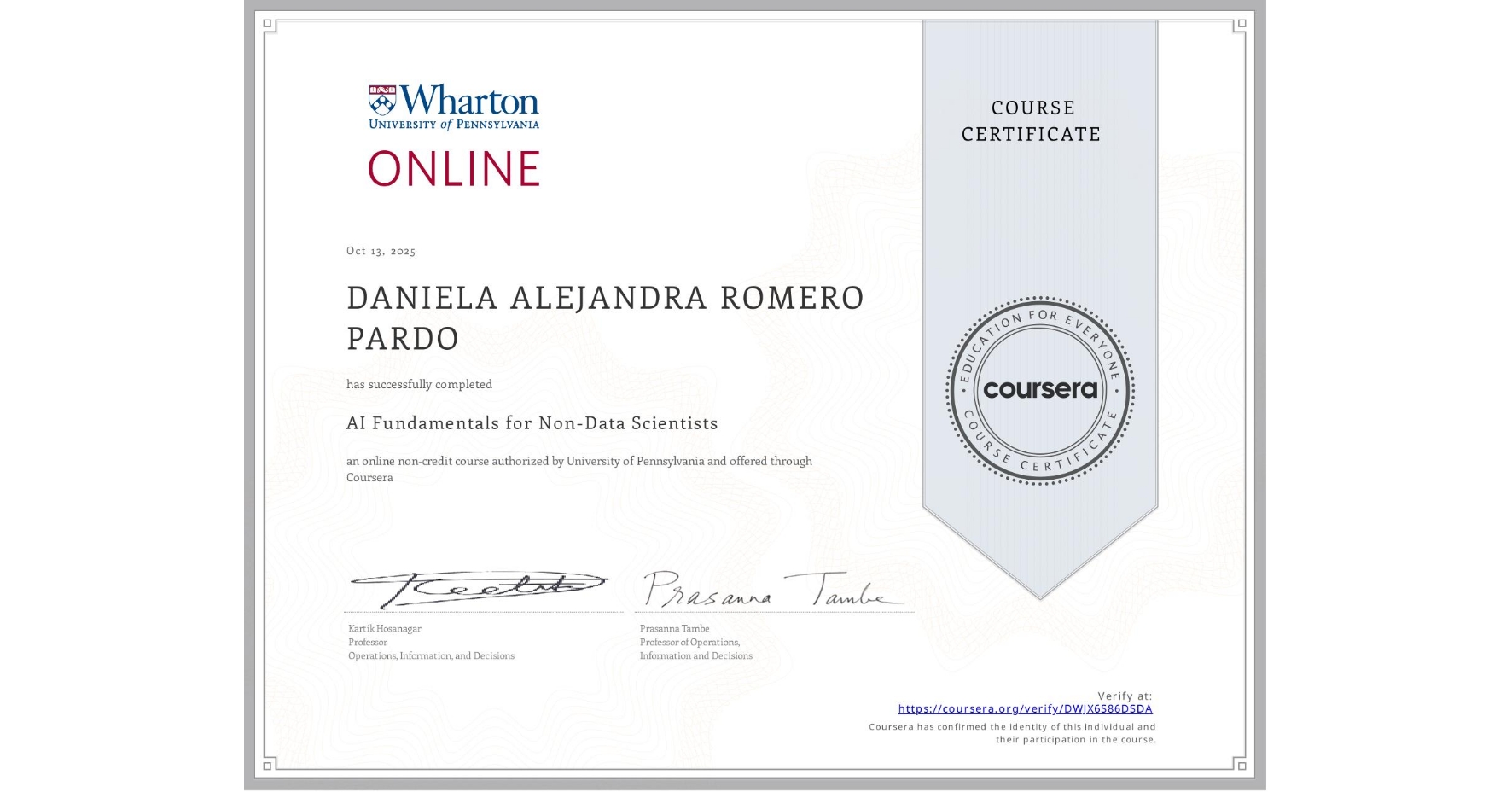The image size is (1512, 792).
Task: Click 'has successfully completed' text
Action: click(x=419, y=384)
